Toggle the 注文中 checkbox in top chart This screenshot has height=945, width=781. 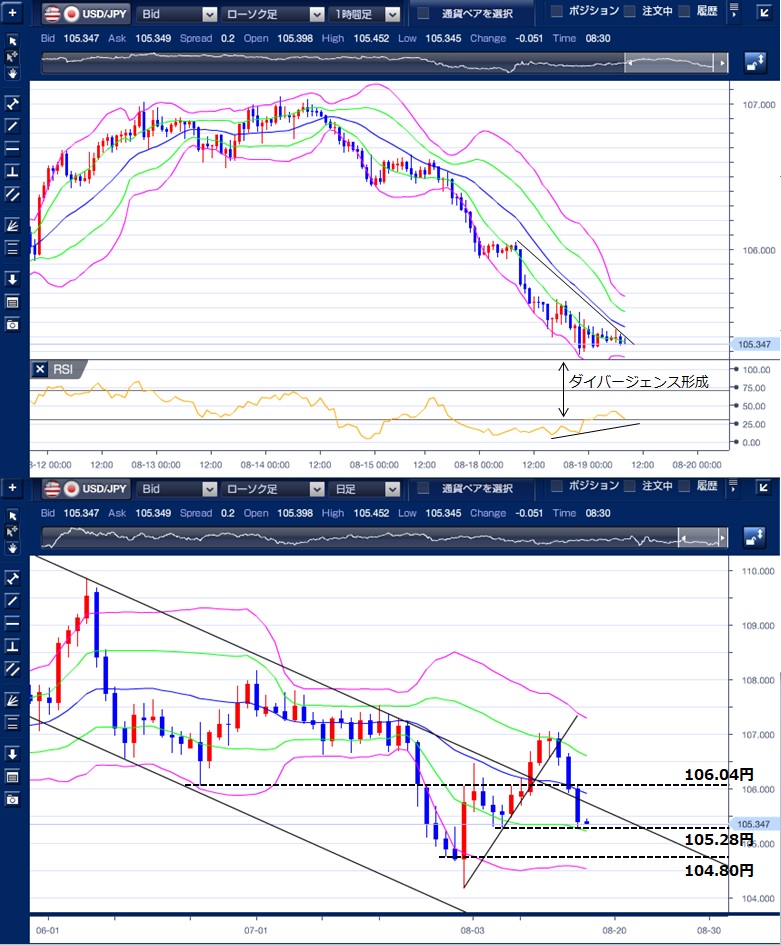[629, 13]
